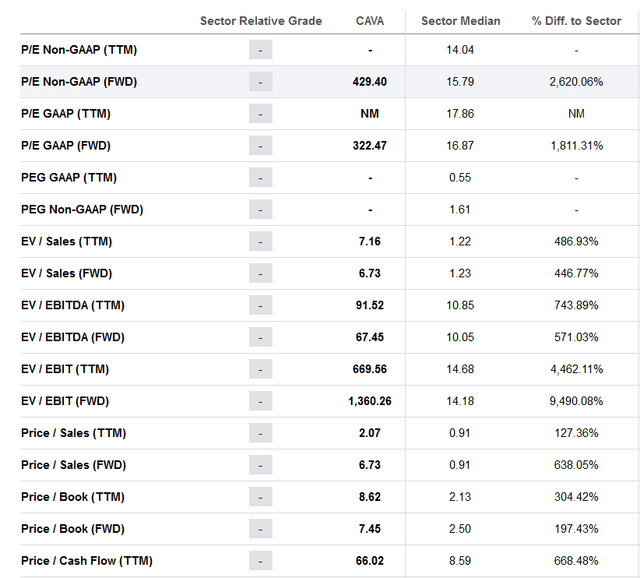Open the EV / EBITDA (FWD) metric
The height and width of the screenshot is (578, 640).
coord(72,338)
